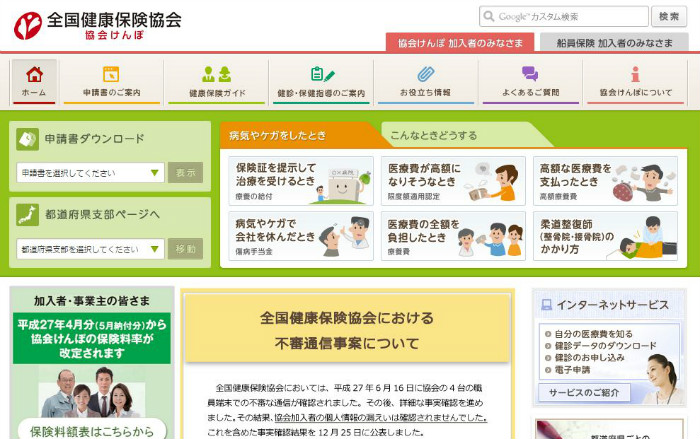Focus the Google custom search field
Screen dimensions: 700x439
coord(564,17)
